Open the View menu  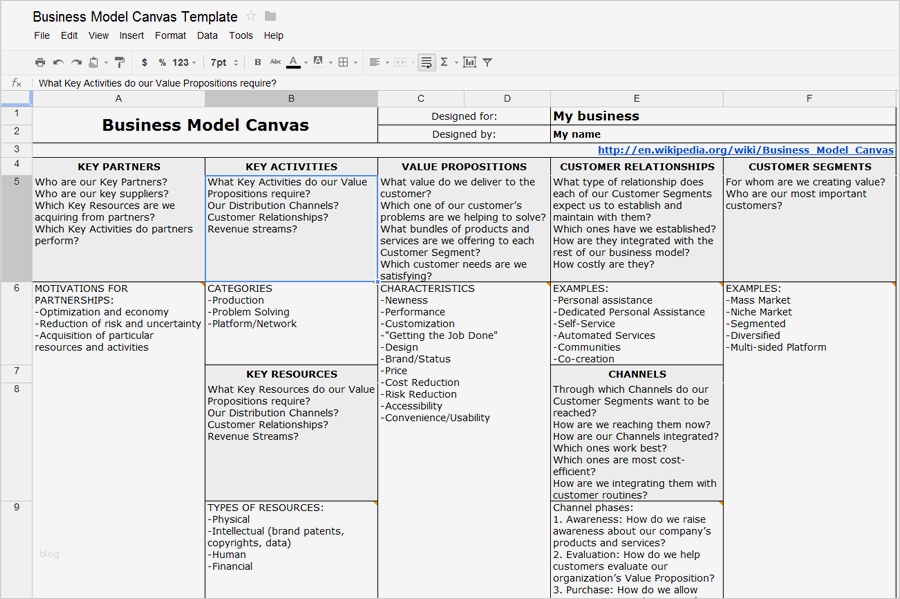click(98, 36)
